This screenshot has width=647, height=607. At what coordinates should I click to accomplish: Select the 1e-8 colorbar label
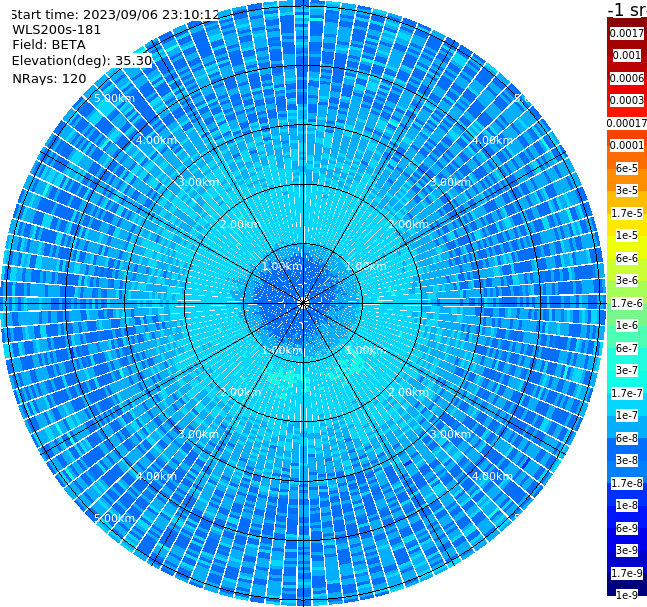tap(627, 505)
